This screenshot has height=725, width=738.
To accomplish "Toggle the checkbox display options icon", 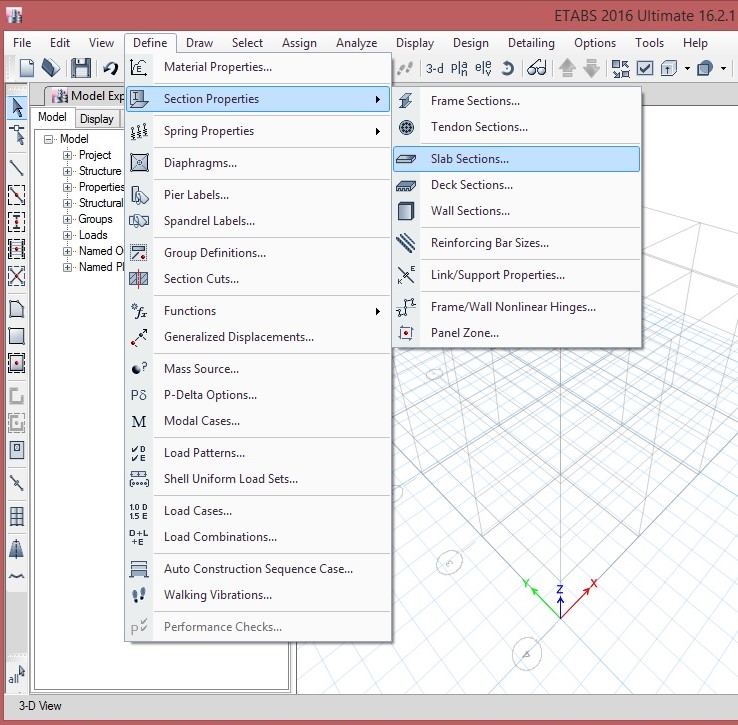I will tap(645, 68).
